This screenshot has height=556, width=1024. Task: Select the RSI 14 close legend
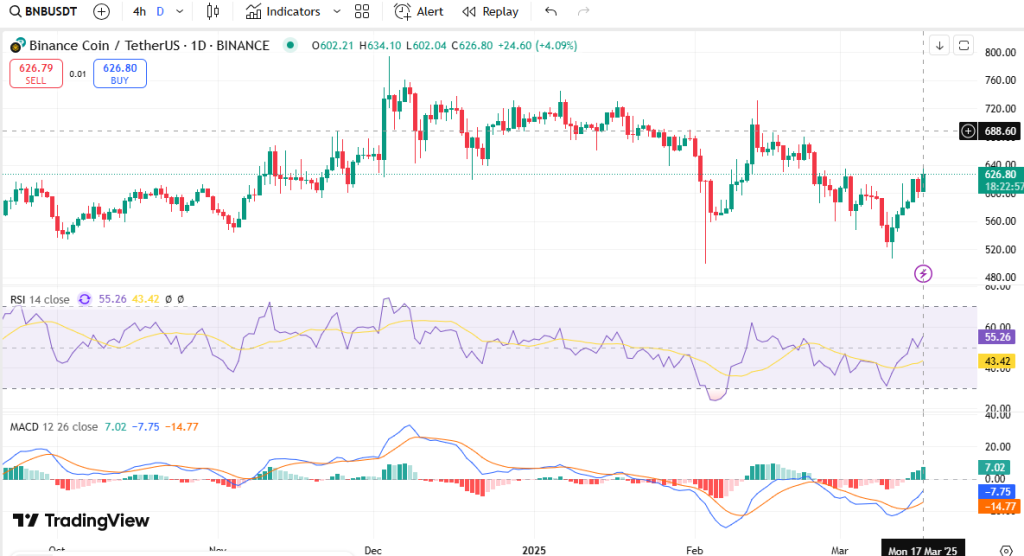pos(40,299)
